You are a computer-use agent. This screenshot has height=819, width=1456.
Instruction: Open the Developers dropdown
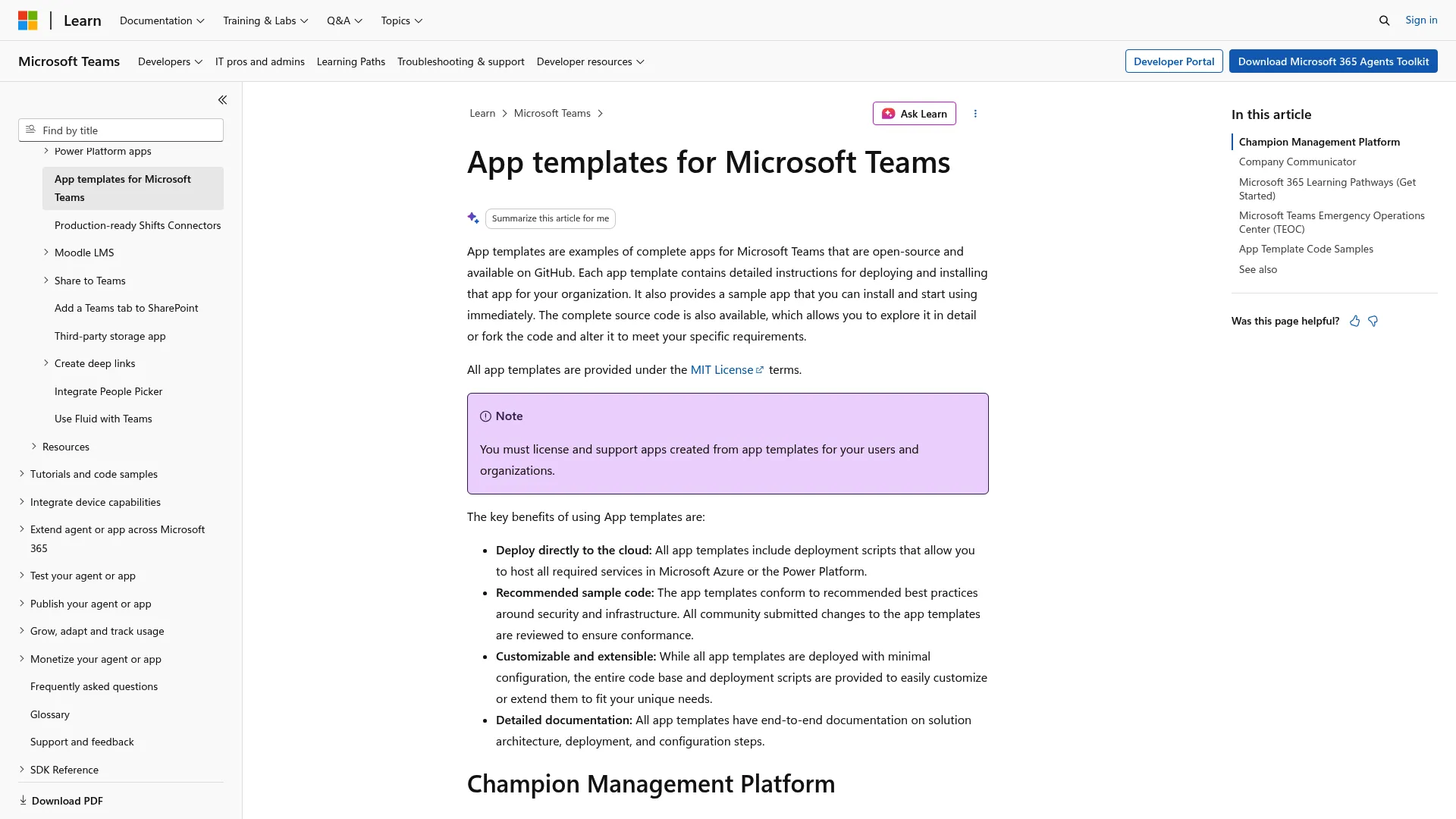pyautogui.click(x=170, y=61)
